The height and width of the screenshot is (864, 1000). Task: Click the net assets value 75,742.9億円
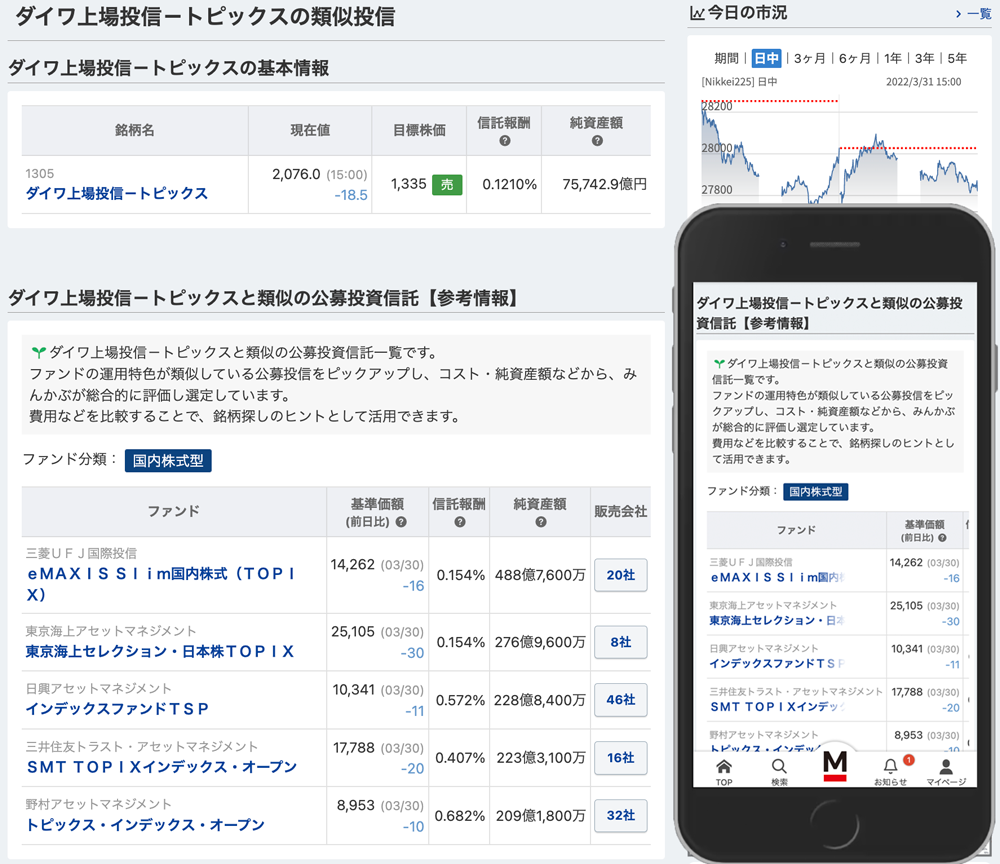pos(605,185)
